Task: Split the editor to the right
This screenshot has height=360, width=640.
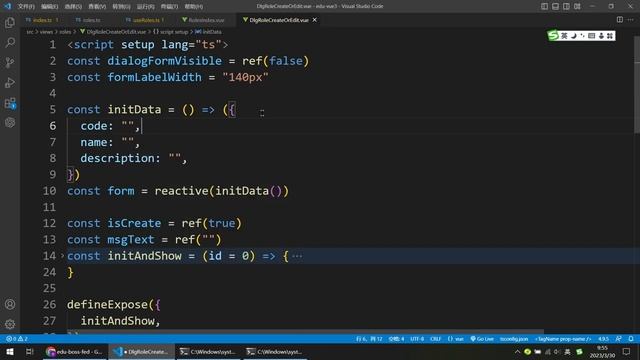Action: [x=620, y=20]
